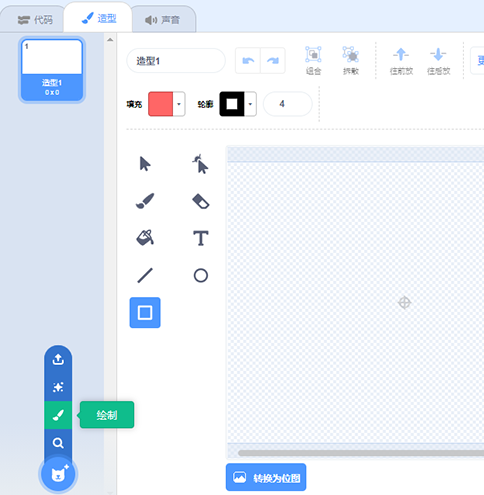Viewport: 484px width, 495px height.
Task: Click the Upload costume icon
Action: (58, 359)
